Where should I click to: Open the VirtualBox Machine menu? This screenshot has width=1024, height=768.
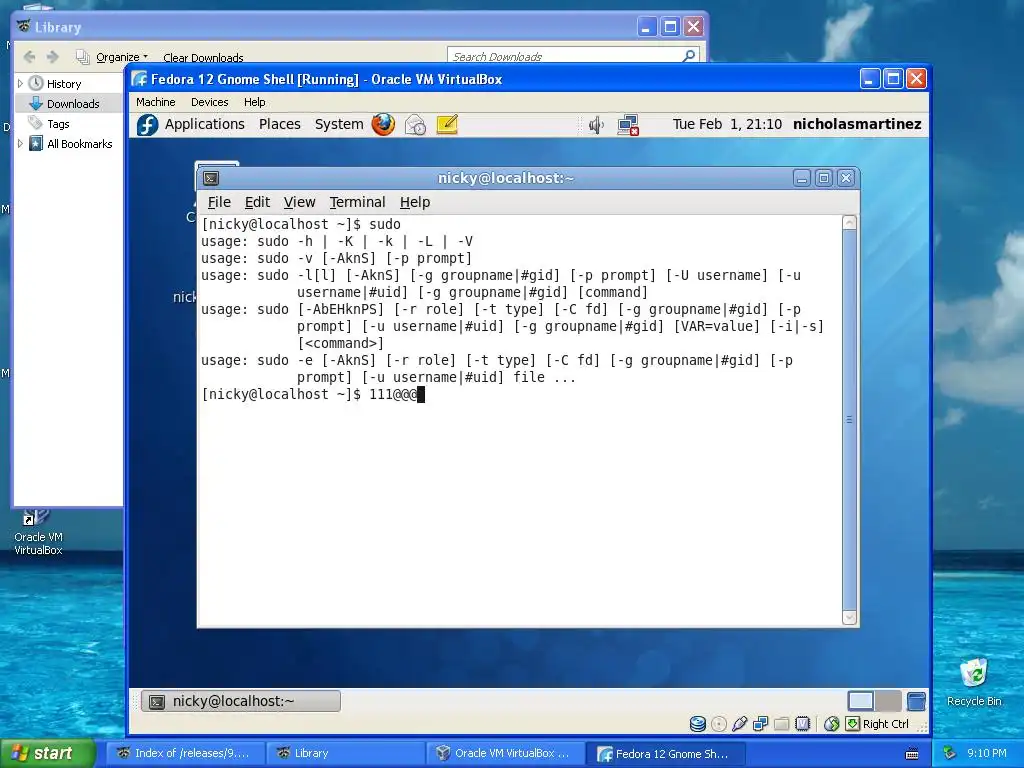(x=155, y=102)
